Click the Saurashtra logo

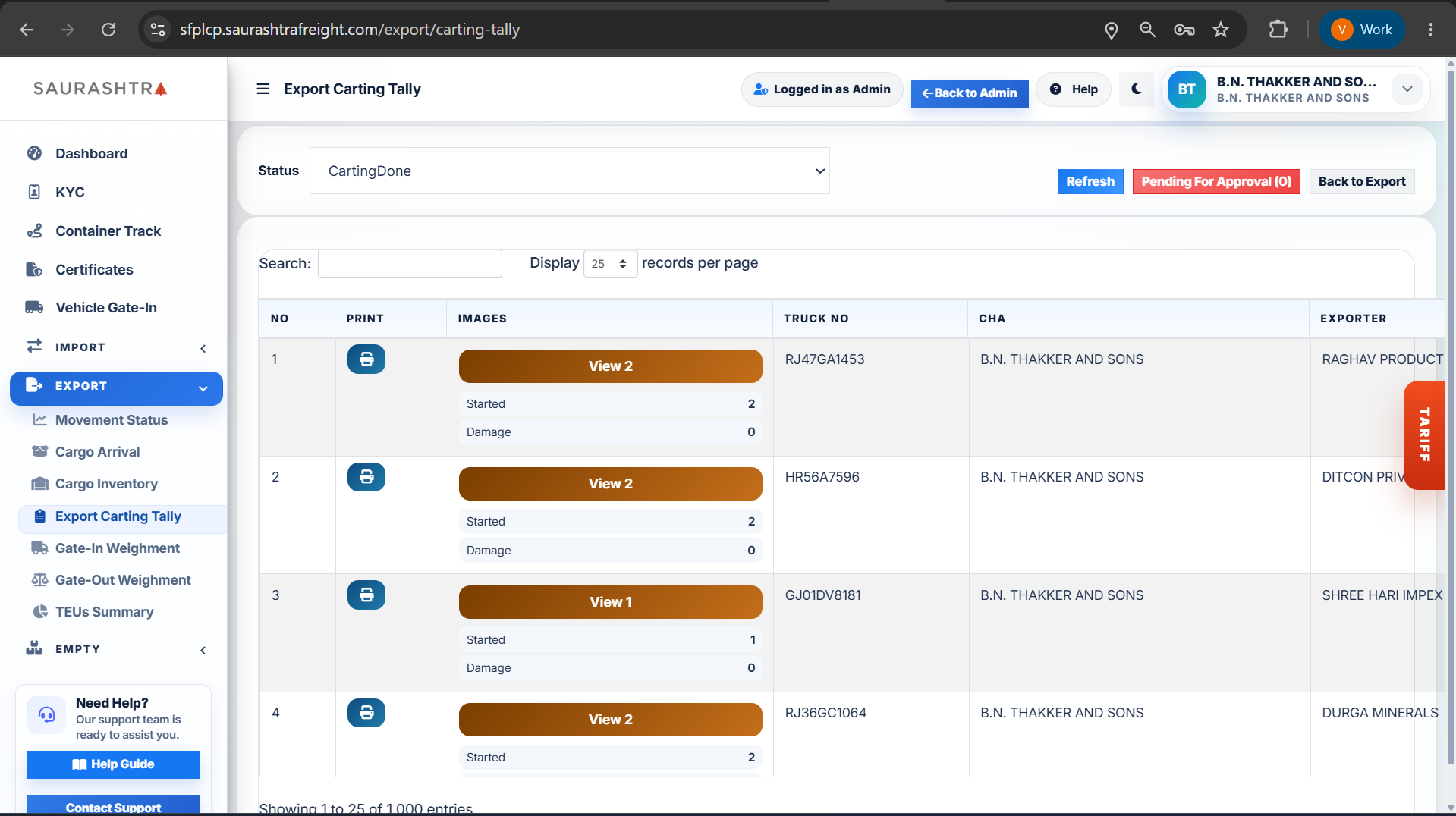click(x=100, y=89)
